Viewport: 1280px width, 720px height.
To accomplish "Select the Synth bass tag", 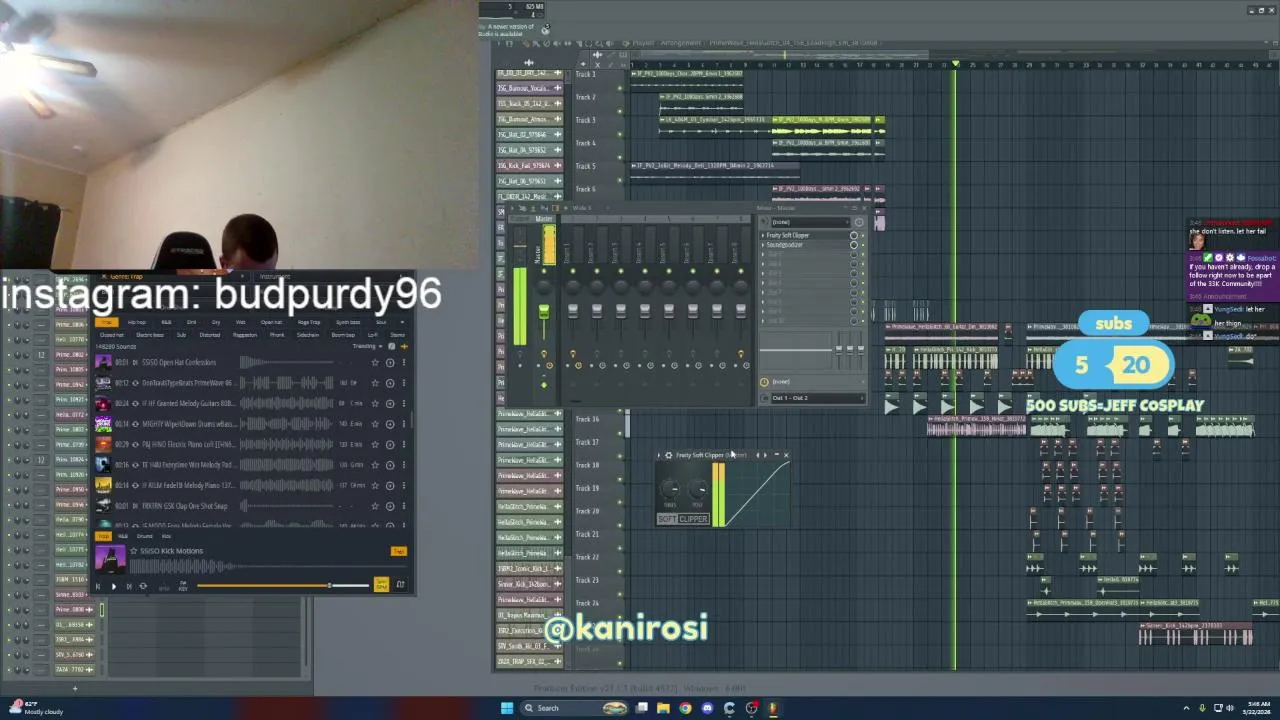I will (x=348, y=322).
